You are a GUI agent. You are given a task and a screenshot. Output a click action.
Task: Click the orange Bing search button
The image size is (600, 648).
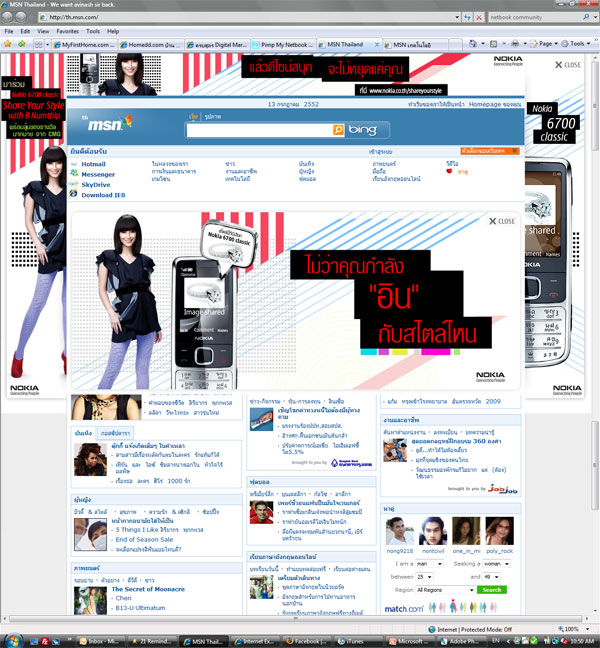pyautogui.click(x=338, y=130)
